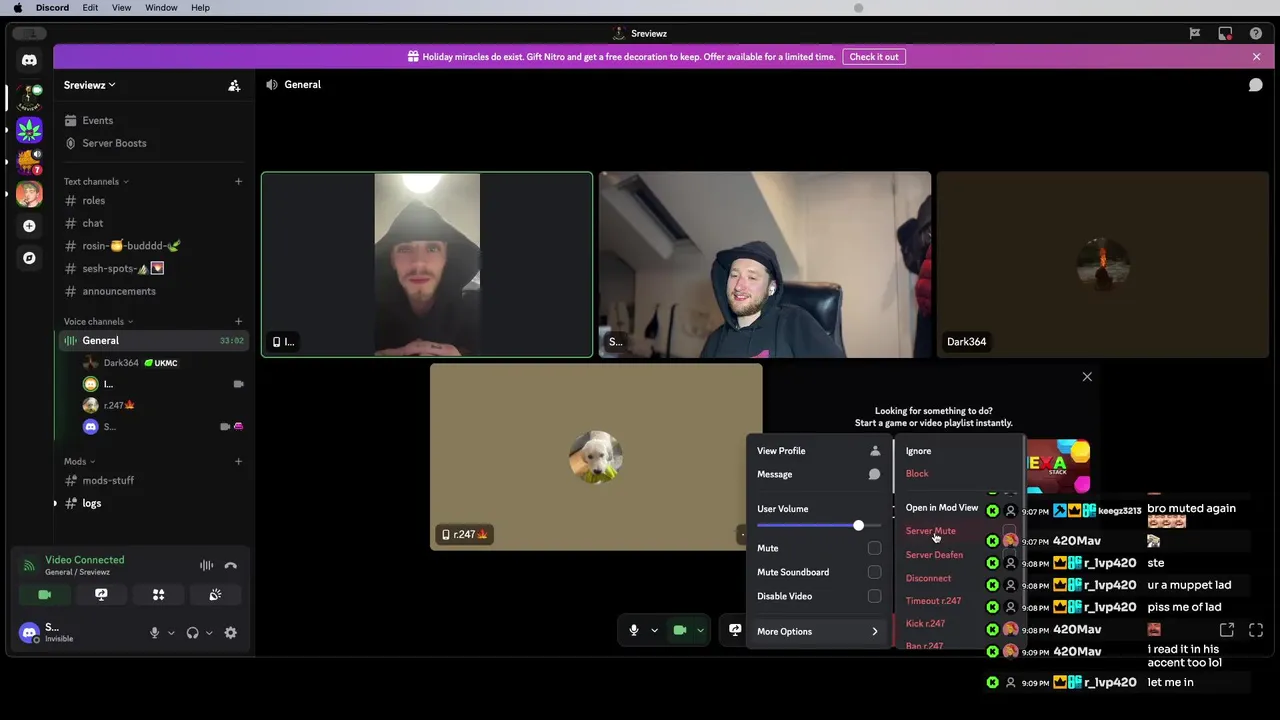Image resolution: width=1280 pixels, height=720 pixels.
Task: Open Discord direct messages home icon
Action: tap(29, 60)
